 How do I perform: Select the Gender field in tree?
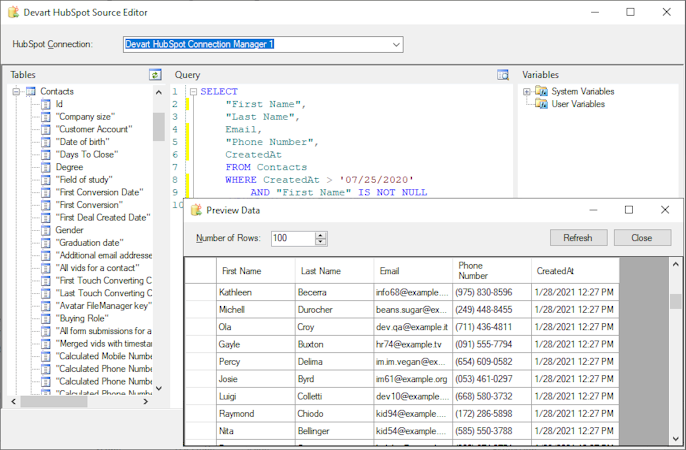point(69,230)
